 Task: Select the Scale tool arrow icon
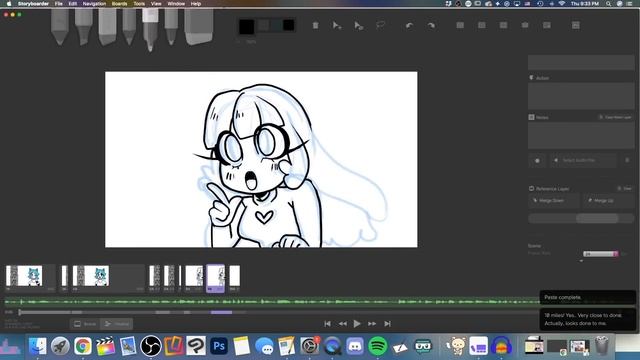tap(358, 25)
